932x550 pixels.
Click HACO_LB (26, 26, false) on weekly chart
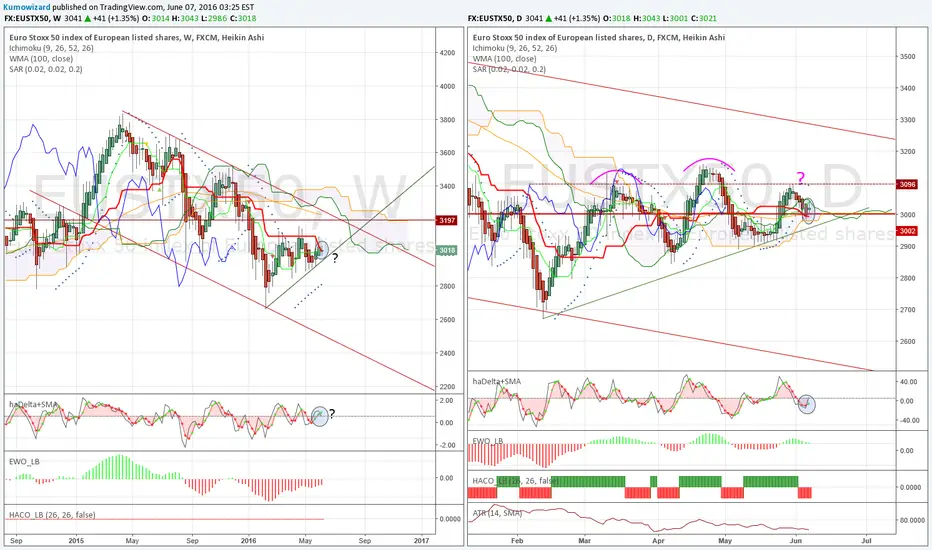52,515
